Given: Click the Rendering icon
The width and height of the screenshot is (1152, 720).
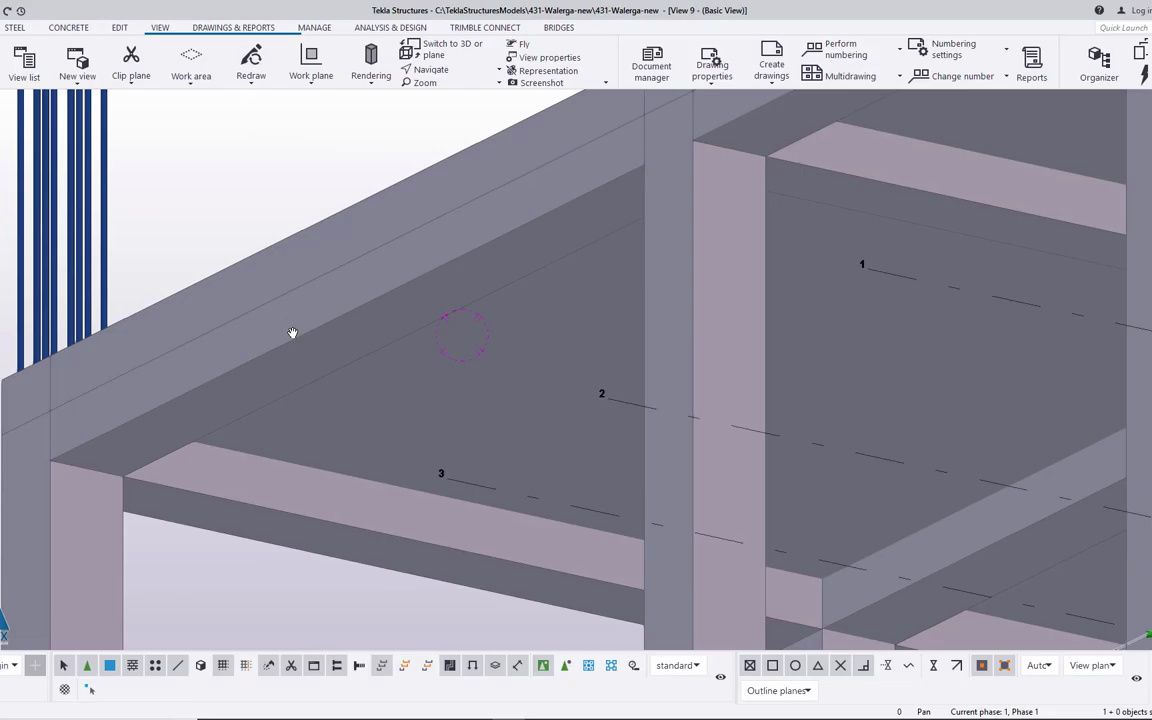Looking at the screenshot, I should (371, 54).
